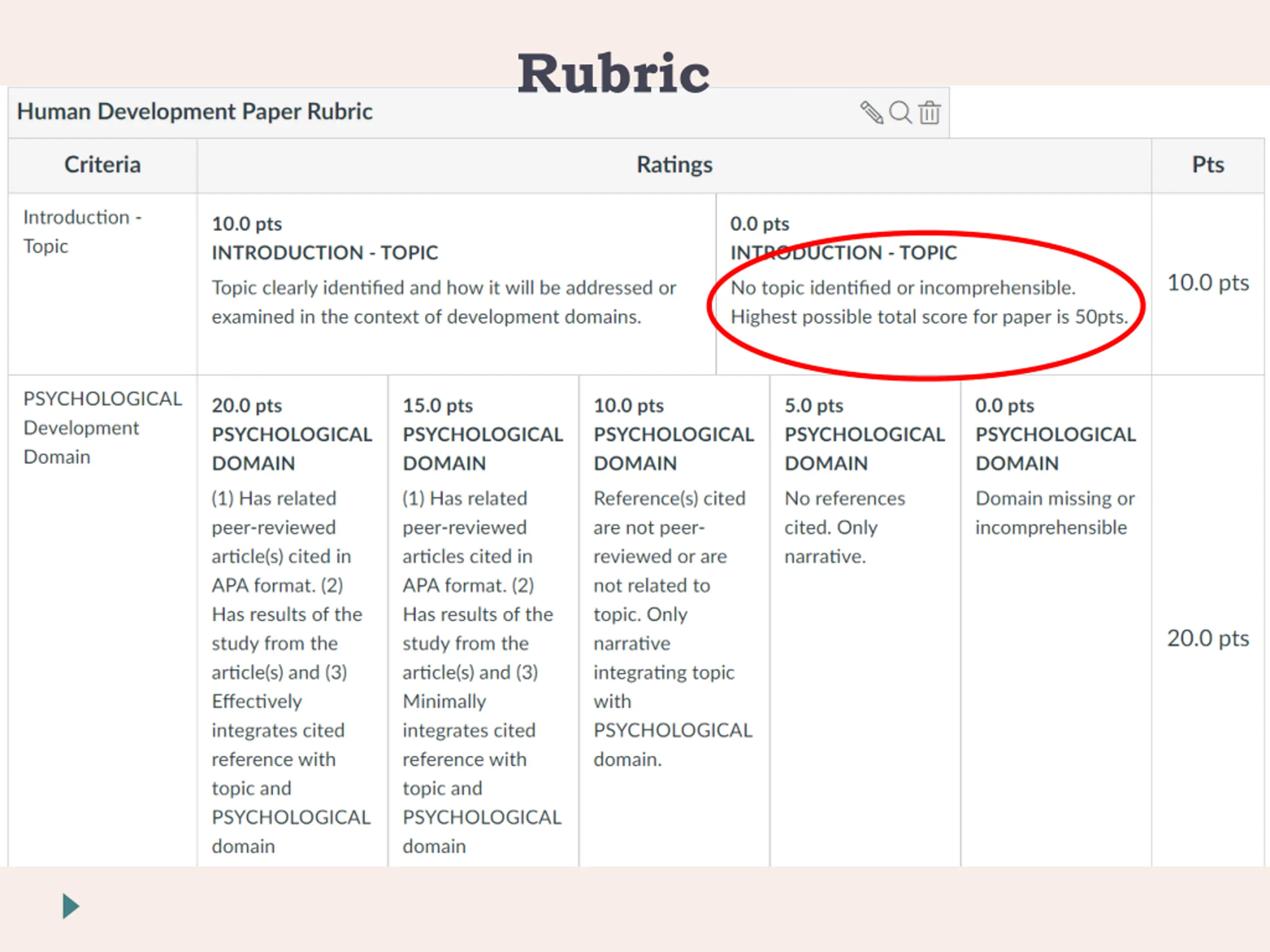
Task: Click 'No references cited. Only narrative.' description
Action: tap(844, 528)
